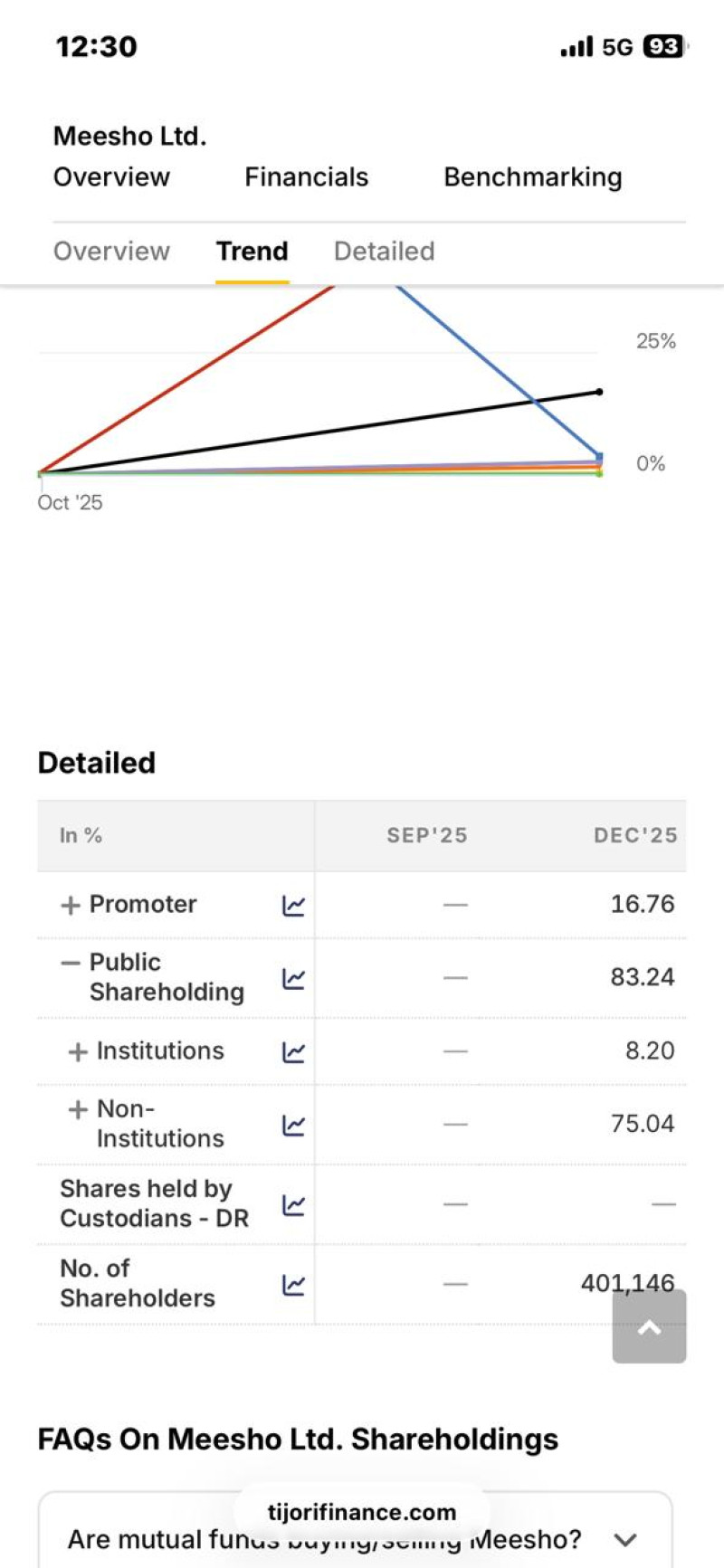This screenshot has height=1568, width=724.
Task: Open trend chart icon for Public Shareholding
Action: (293, 978)
